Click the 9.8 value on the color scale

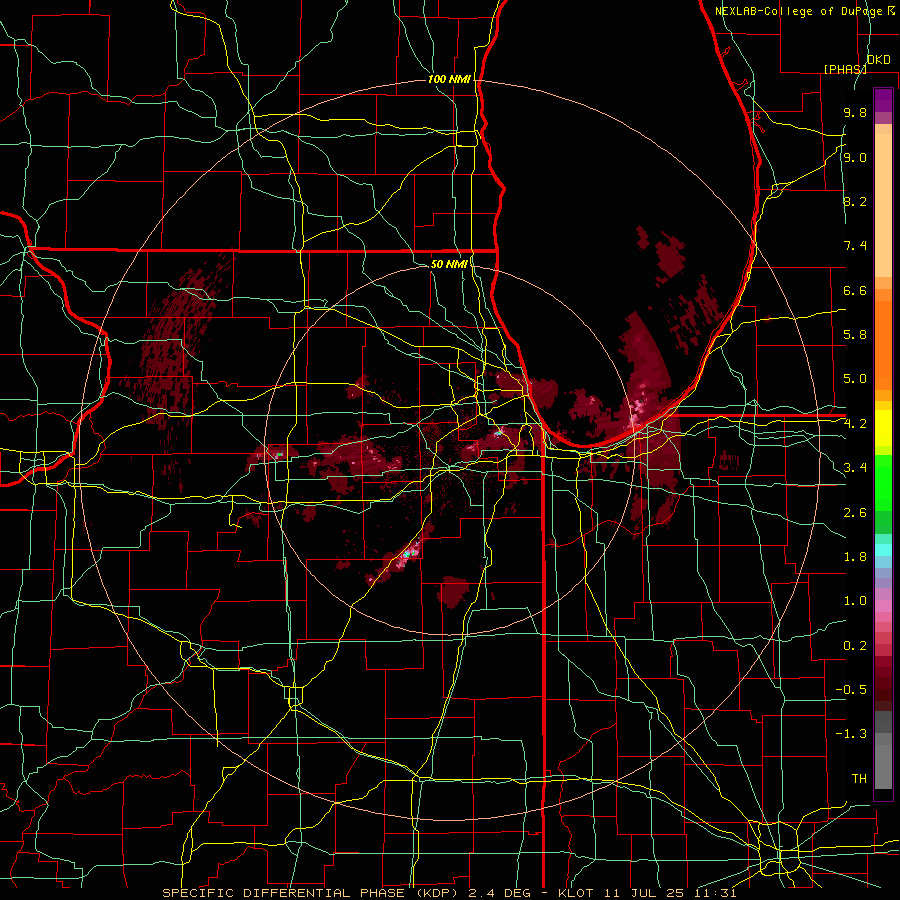click(x=855, y=113)
